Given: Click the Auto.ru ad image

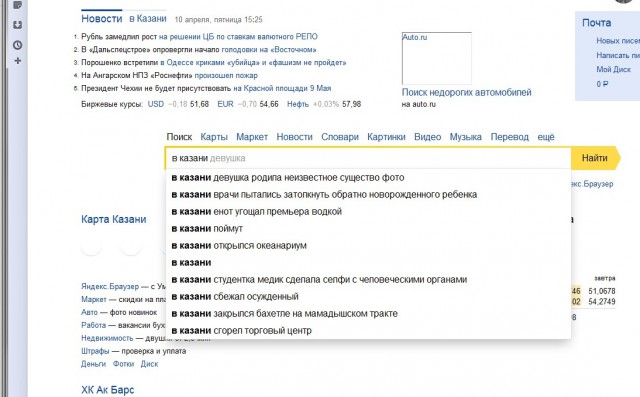Looking at the screenshot, I should click(437, 58).
